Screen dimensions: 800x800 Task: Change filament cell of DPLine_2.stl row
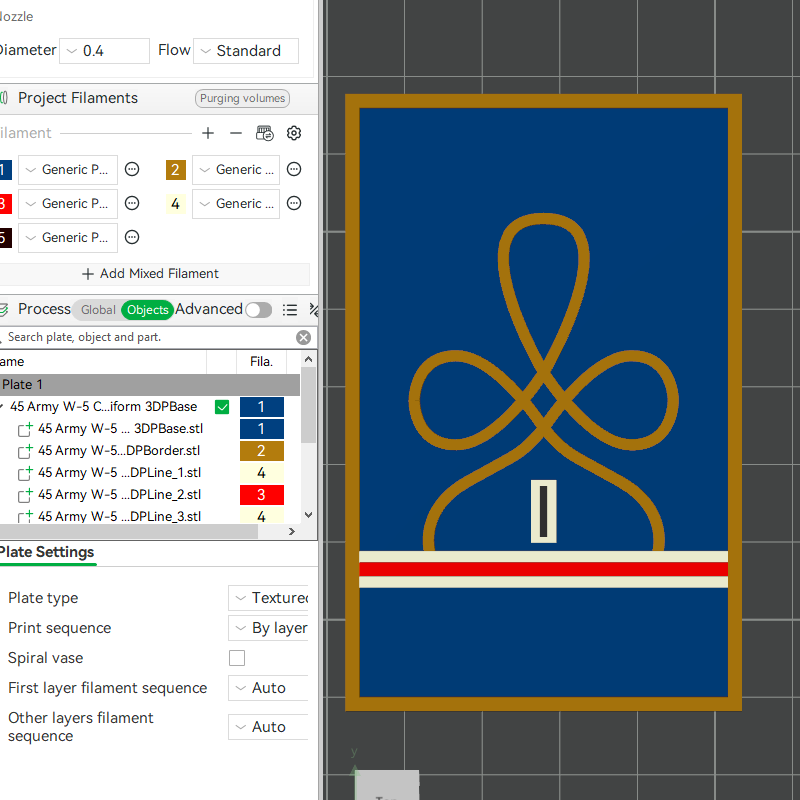point(262,495)
